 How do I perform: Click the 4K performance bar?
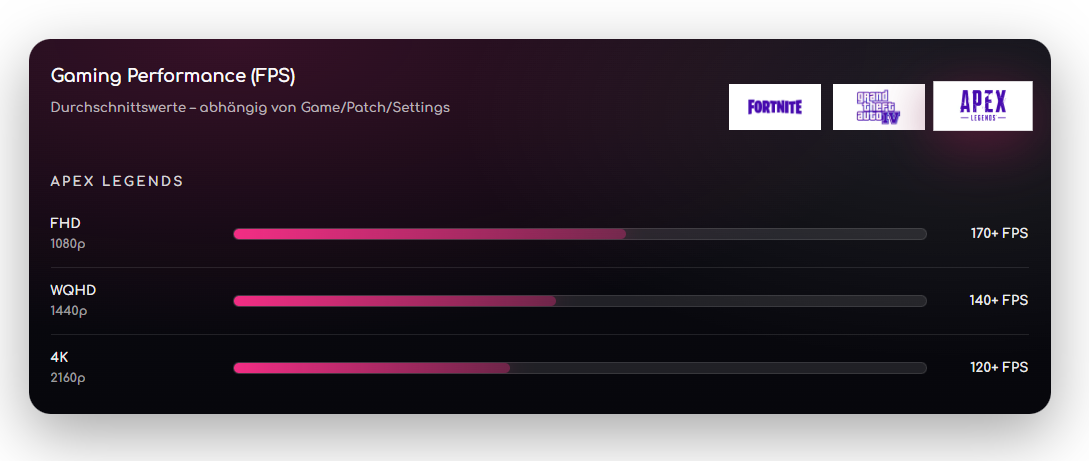[579, 368]
